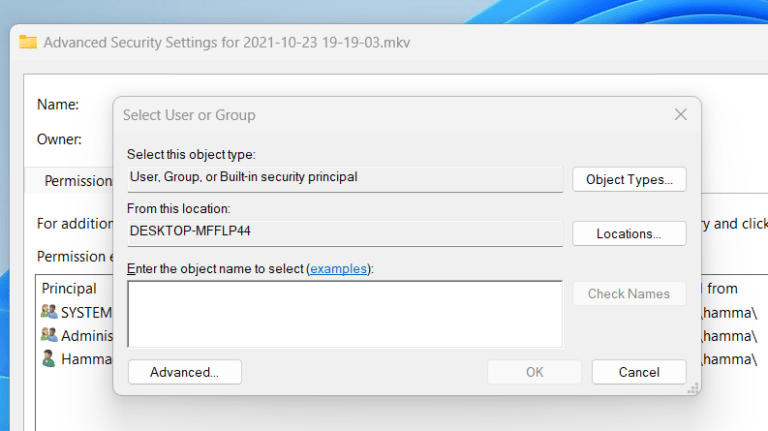Open the Object Types dialog
This screenshot has width=768, height=431.
click(x=629, y=180)
